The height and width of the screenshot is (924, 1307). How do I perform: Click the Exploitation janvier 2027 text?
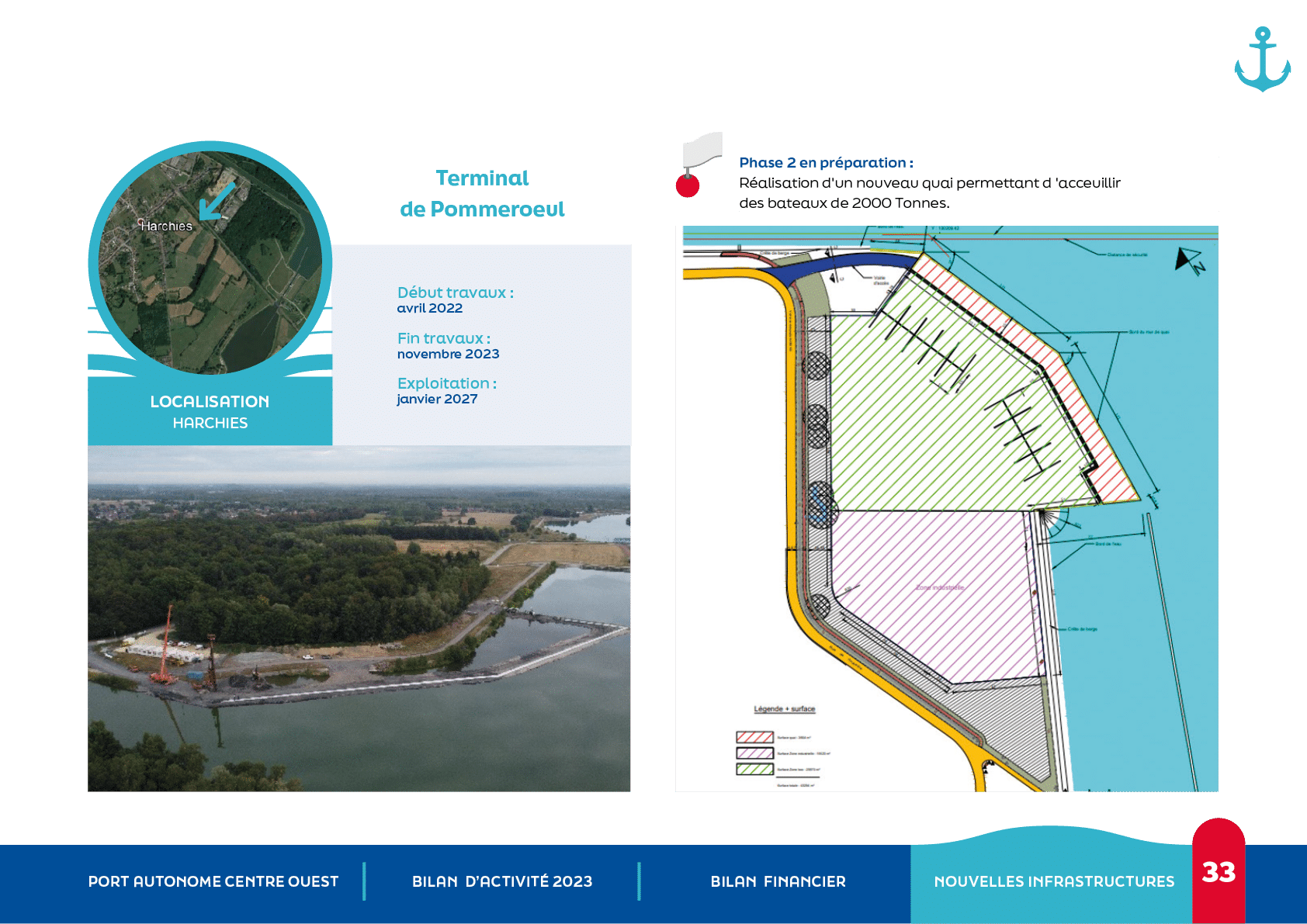point(446,391)
